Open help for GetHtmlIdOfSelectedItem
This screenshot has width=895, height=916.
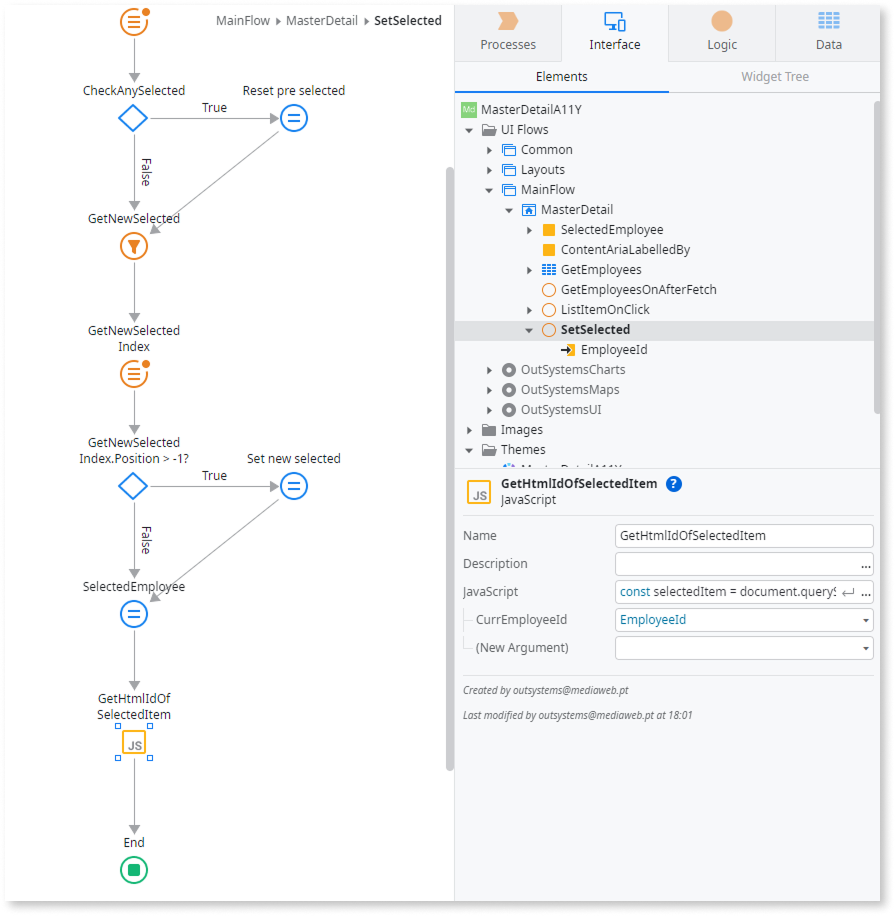click(x=674, y=484)
